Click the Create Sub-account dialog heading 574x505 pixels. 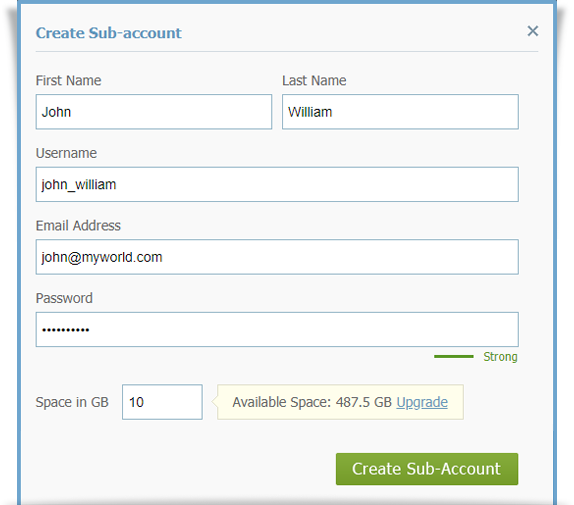click(x=109, y=33)
